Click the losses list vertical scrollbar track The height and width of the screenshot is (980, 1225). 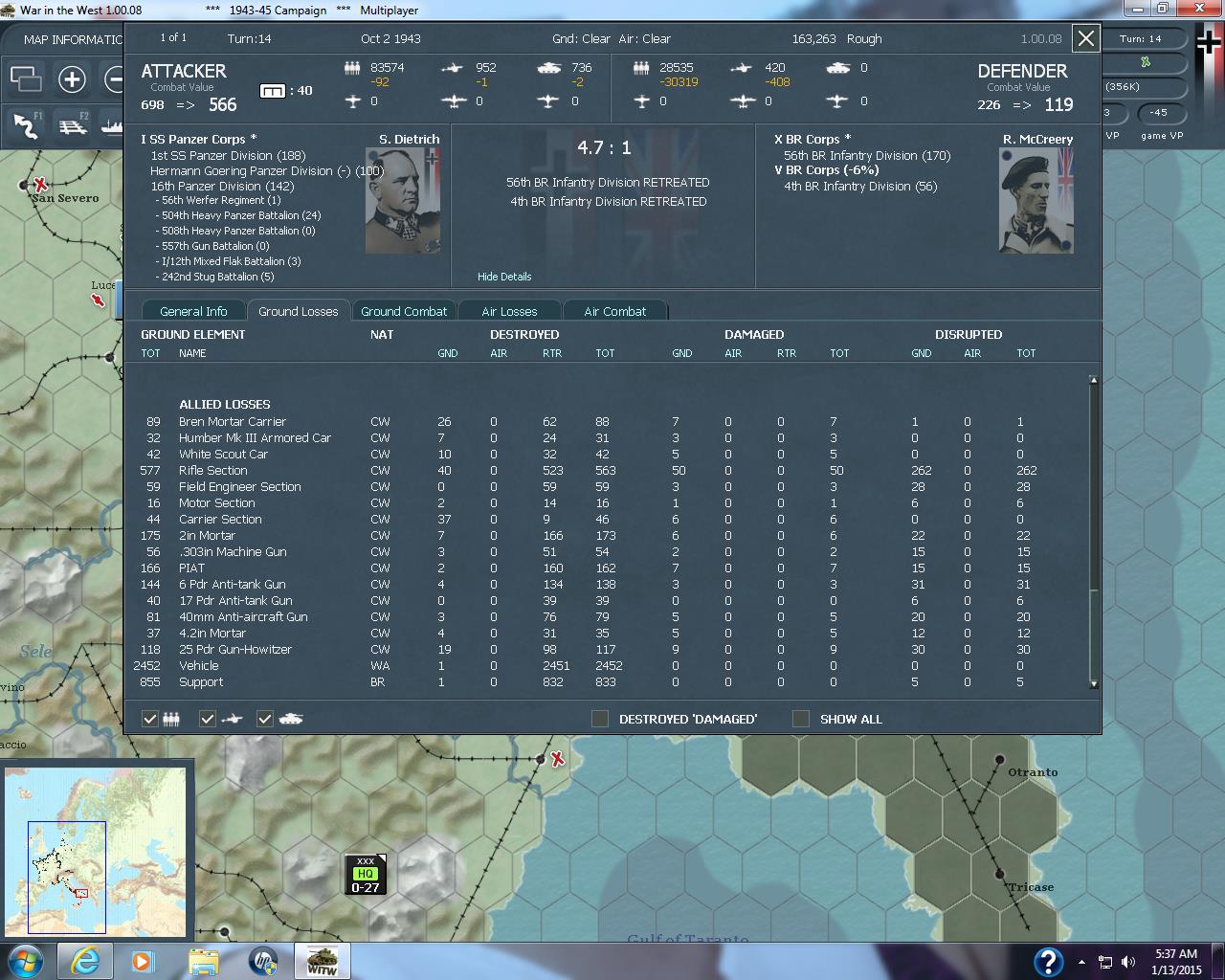1093,532
